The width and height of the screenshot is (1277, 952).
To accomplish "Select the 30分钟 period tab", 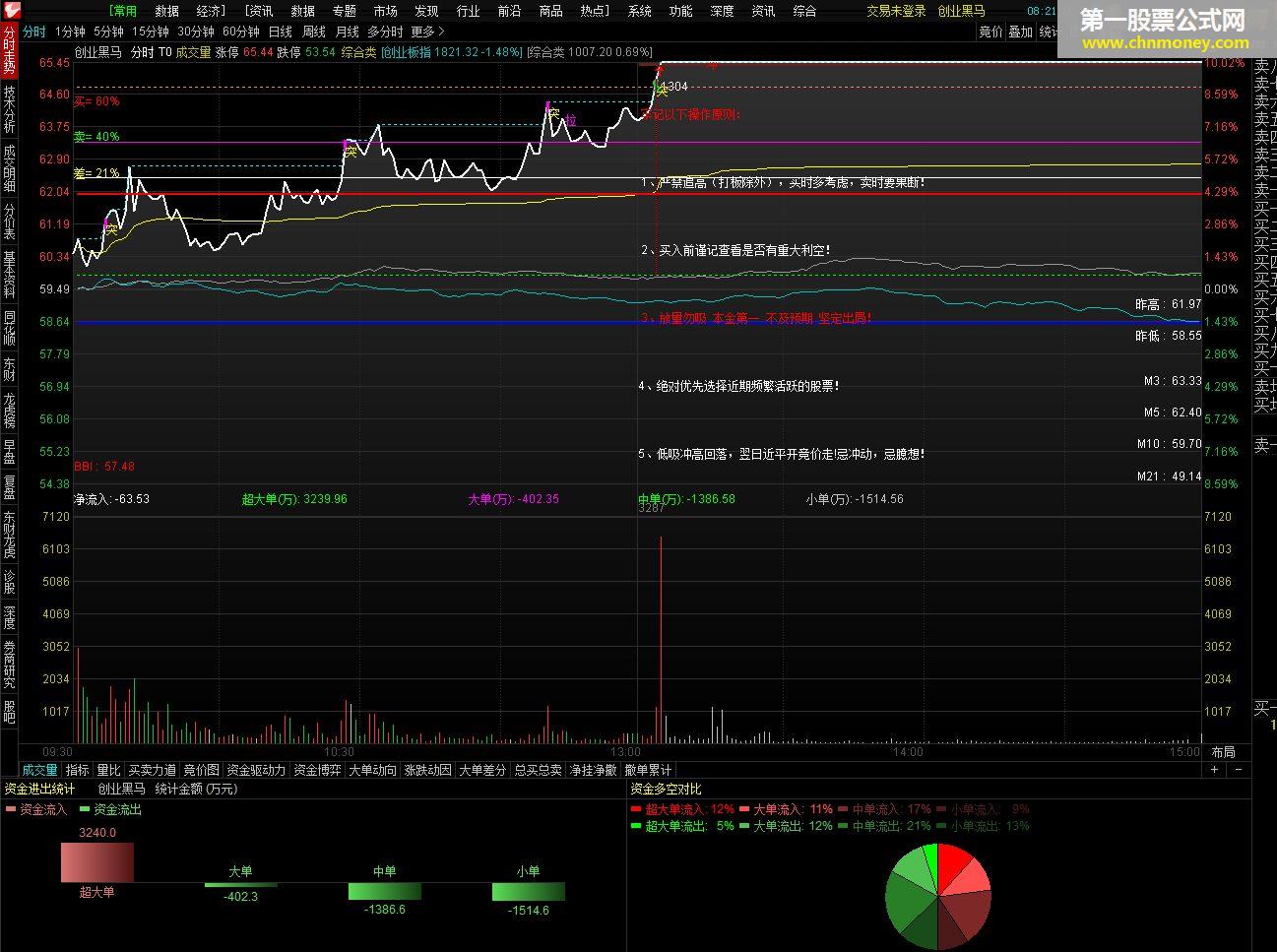I will 196,32.
